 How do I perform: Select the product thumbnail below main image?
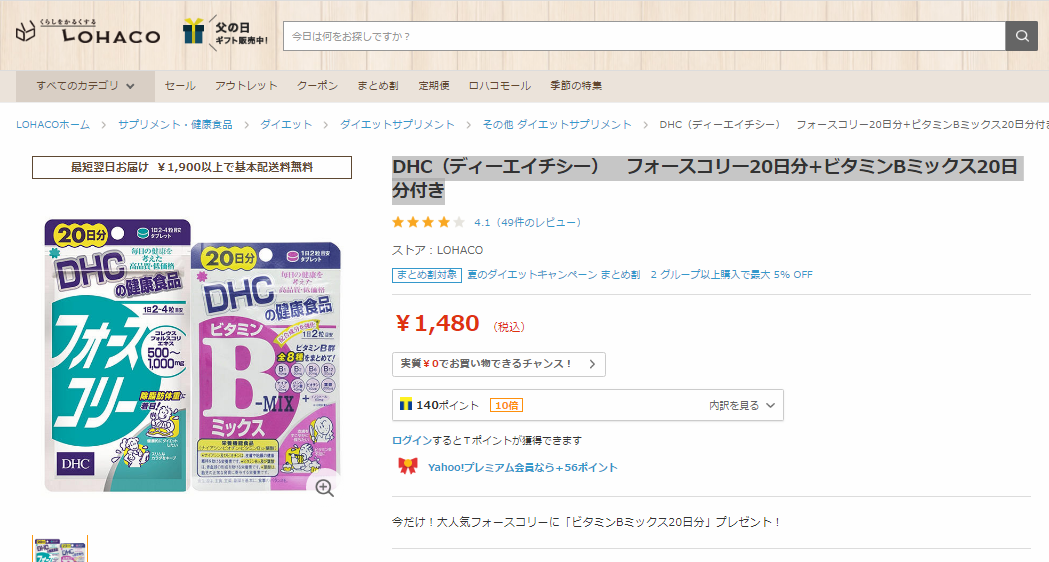60,549
